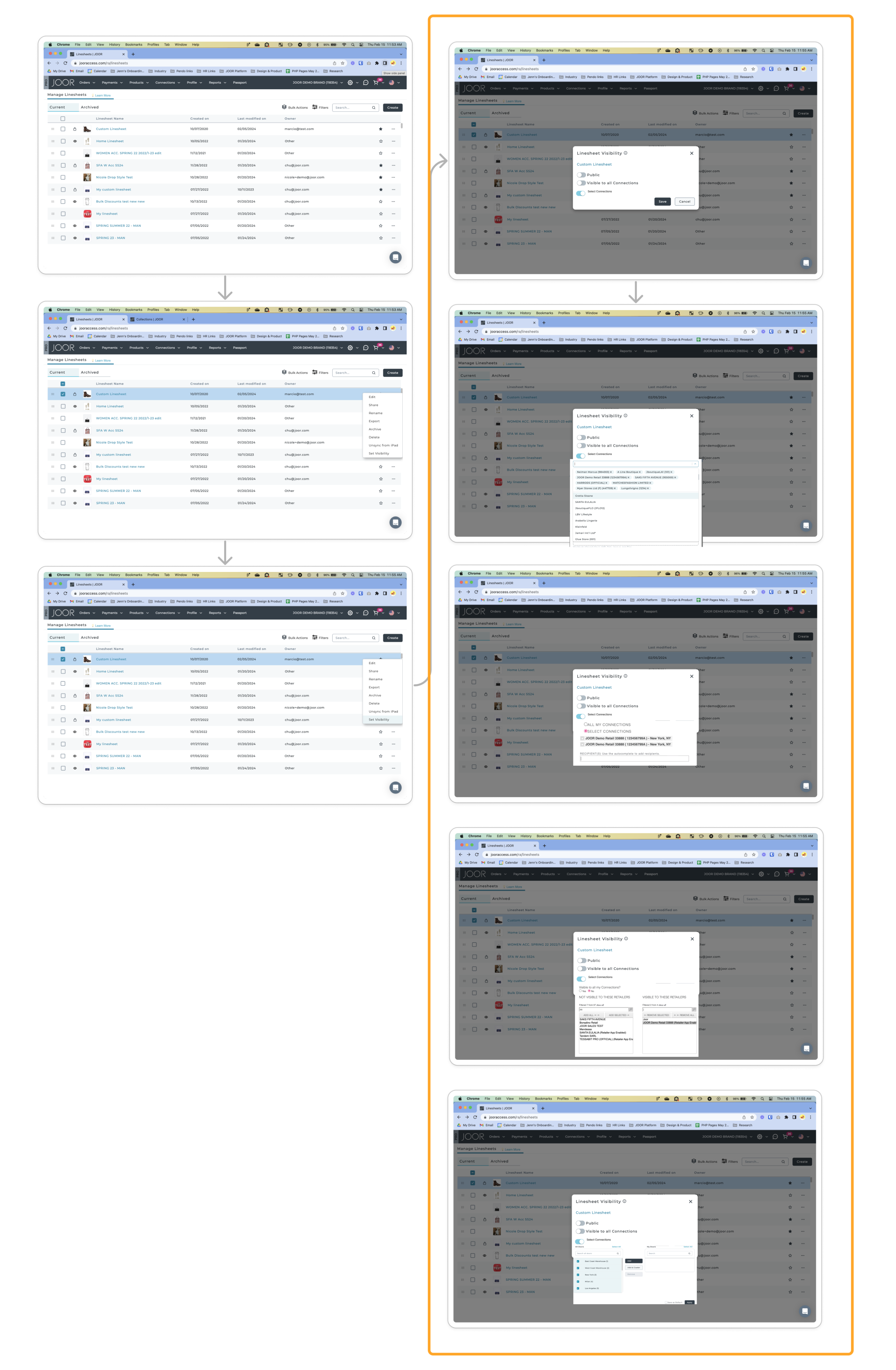Tick the empty select-all header checkbox
The height and width of the screenshot is (1370, 896).
[x=63, y=119]
